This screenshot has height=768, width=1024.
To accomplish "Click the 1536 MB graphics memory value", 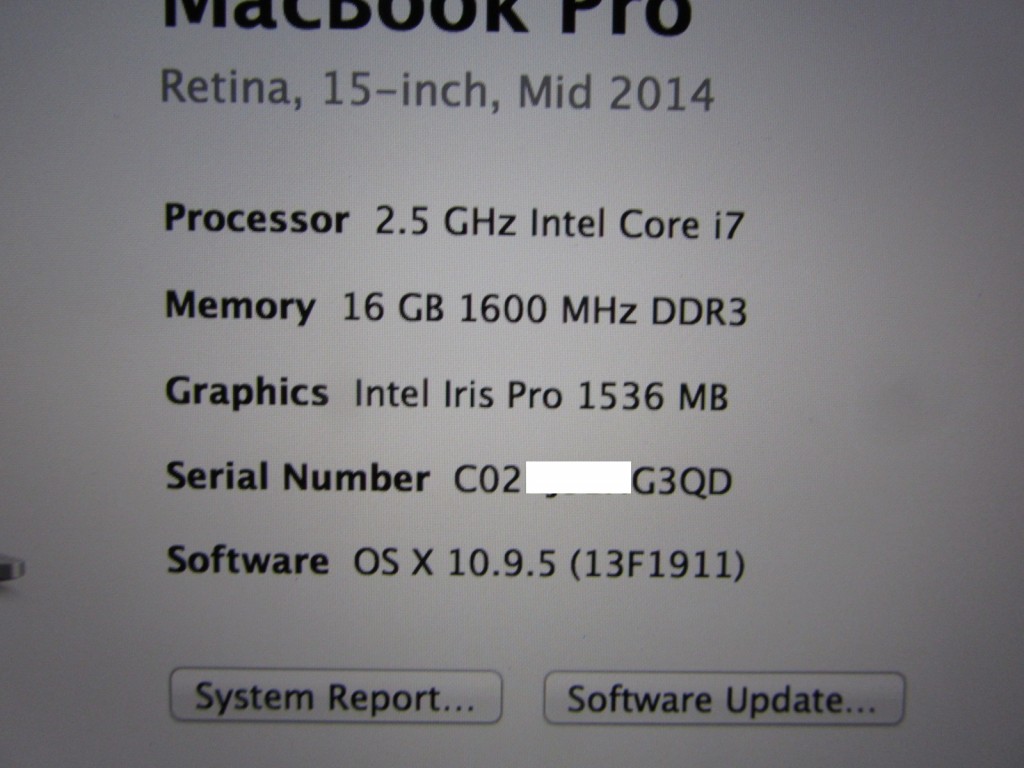I will pos(652,396).
